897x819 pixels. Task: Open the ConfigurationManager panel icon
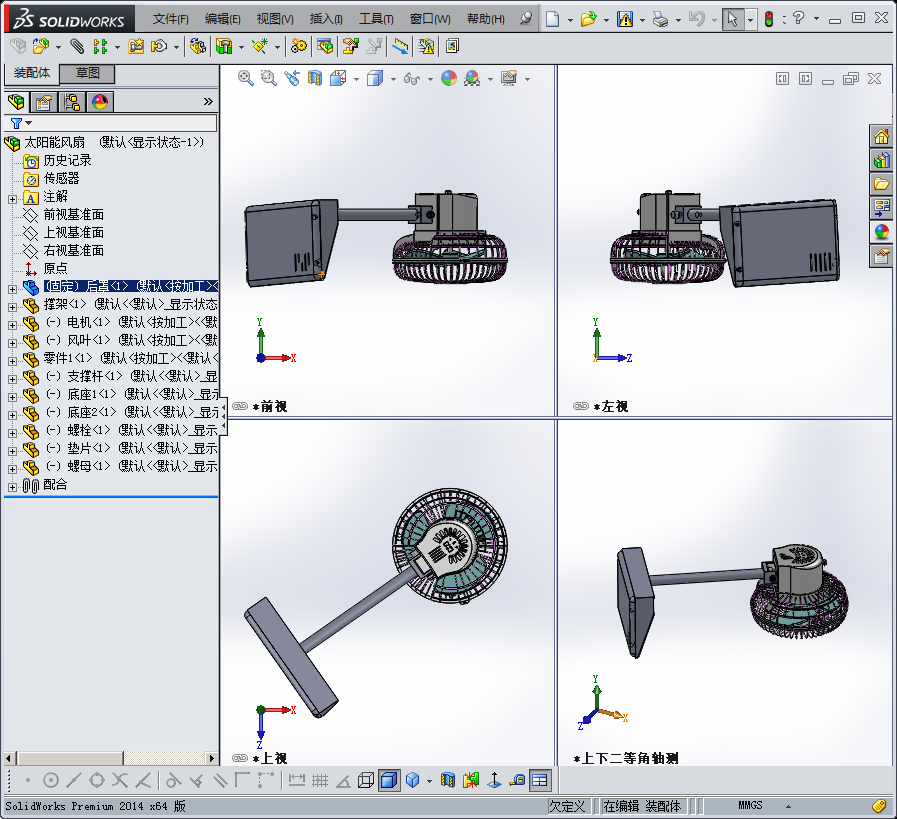tap(72, 102)
